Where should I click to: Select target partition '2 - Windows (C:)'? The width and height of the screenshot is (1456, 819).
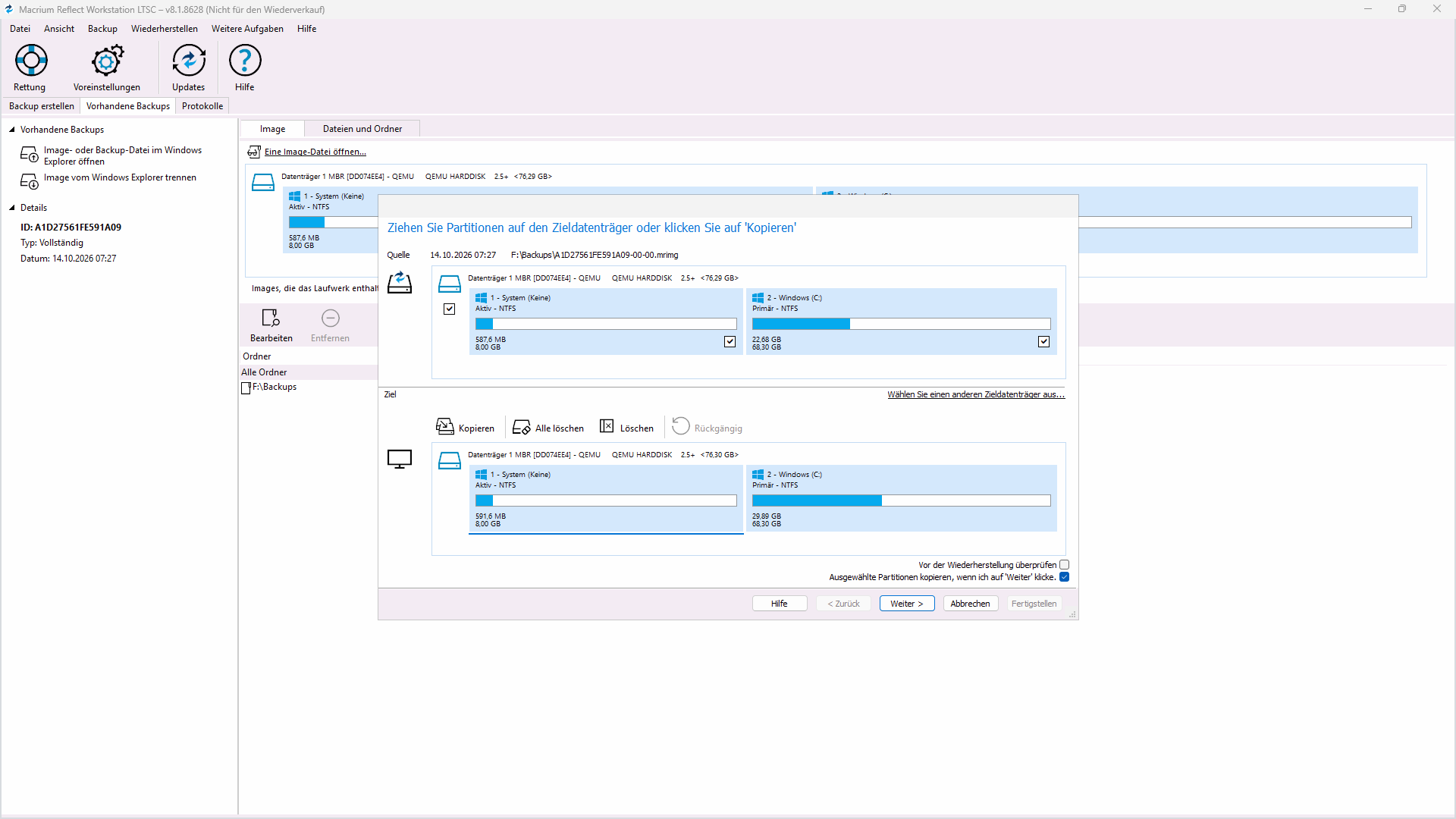(x=902, y=498)
